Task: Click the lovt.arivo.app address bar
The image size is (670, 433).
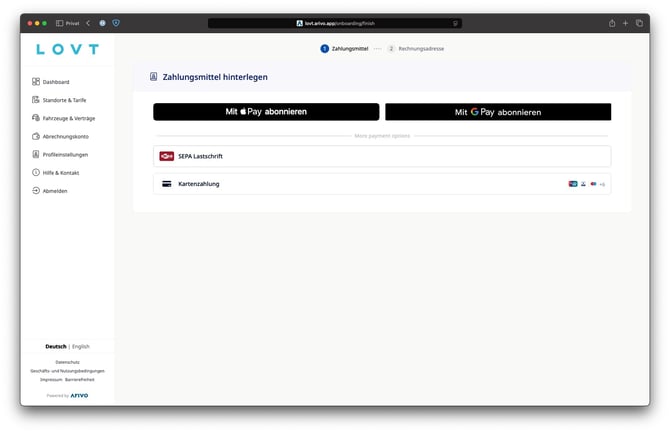Action: (x=335, y=23)
